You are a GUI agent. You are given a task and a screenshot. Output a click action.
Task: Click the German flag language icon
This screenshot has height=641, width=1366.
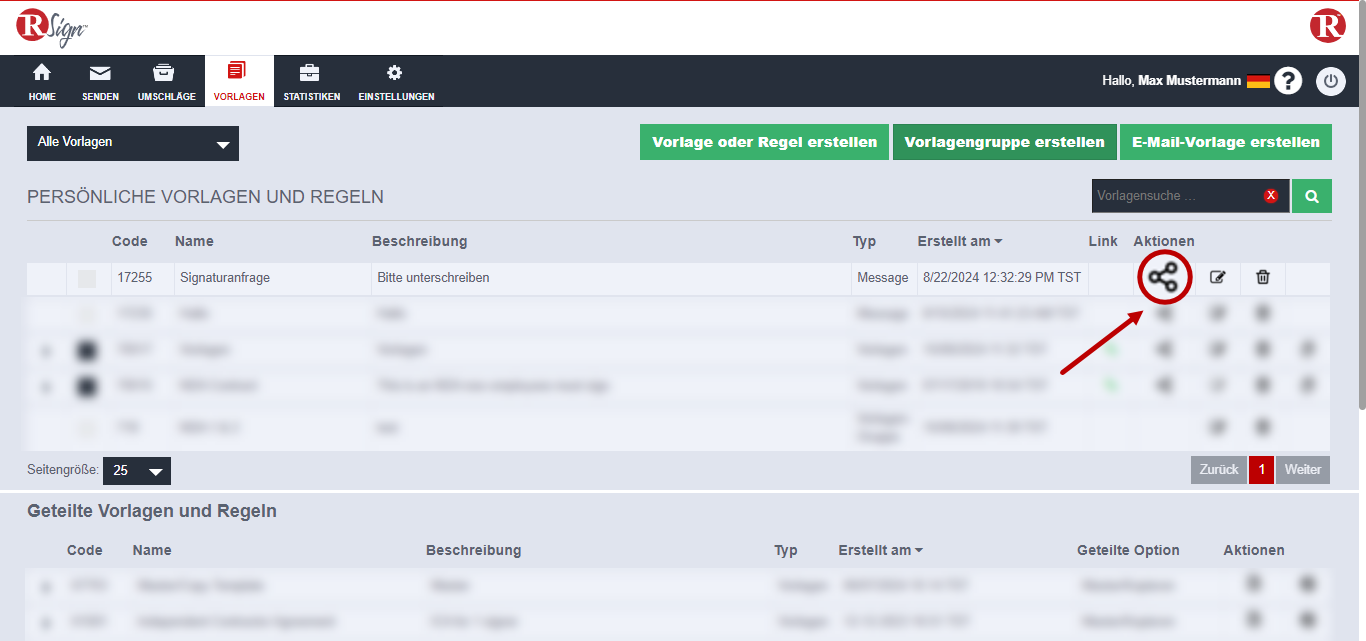coord(1258,81)
